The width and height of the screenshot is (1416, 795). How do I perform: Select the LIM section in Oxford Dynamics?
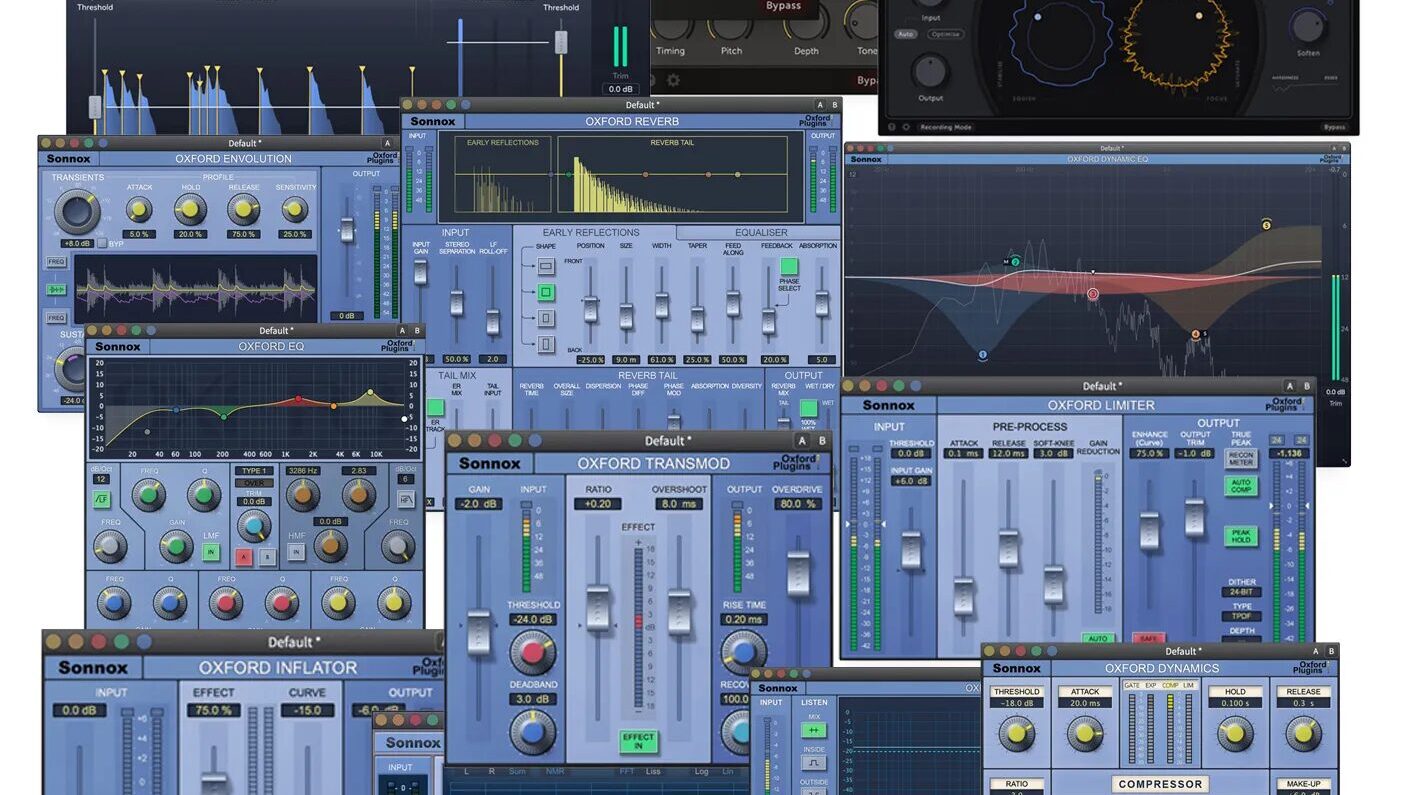(1188, 686)
